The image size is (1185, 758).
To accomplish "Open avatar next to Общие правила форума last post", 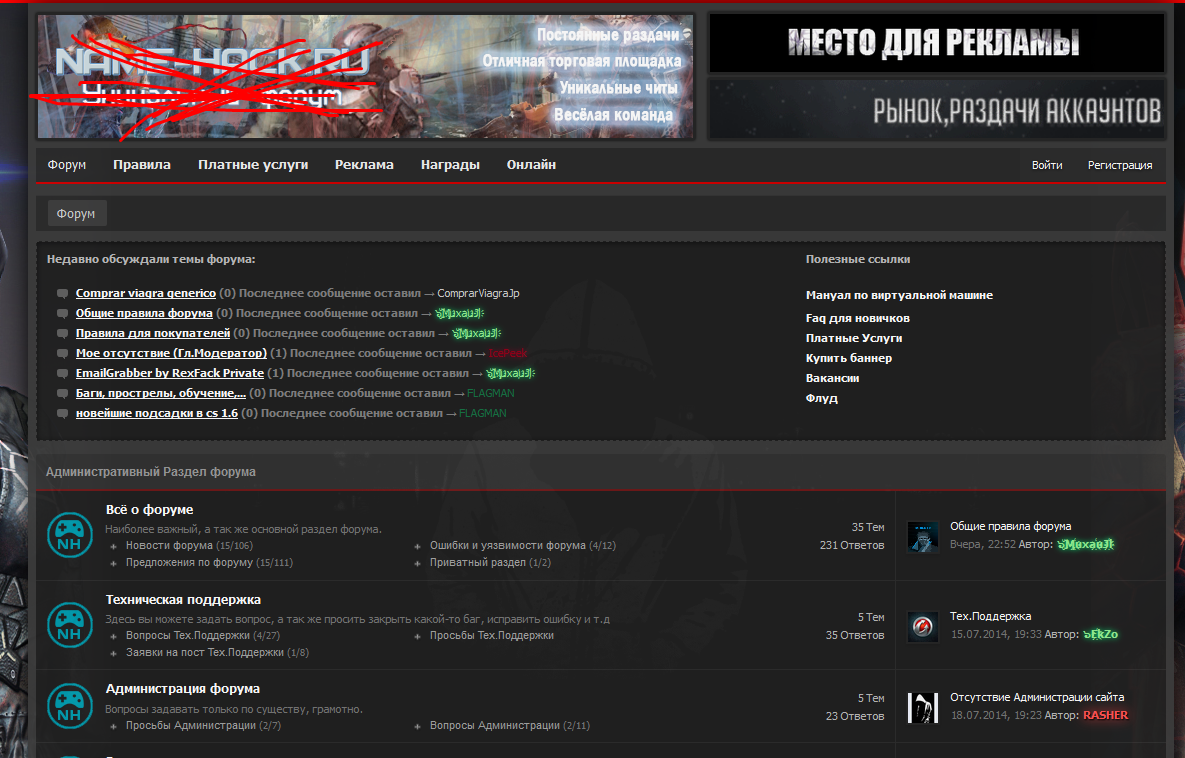I will click(x=922, y=537).
